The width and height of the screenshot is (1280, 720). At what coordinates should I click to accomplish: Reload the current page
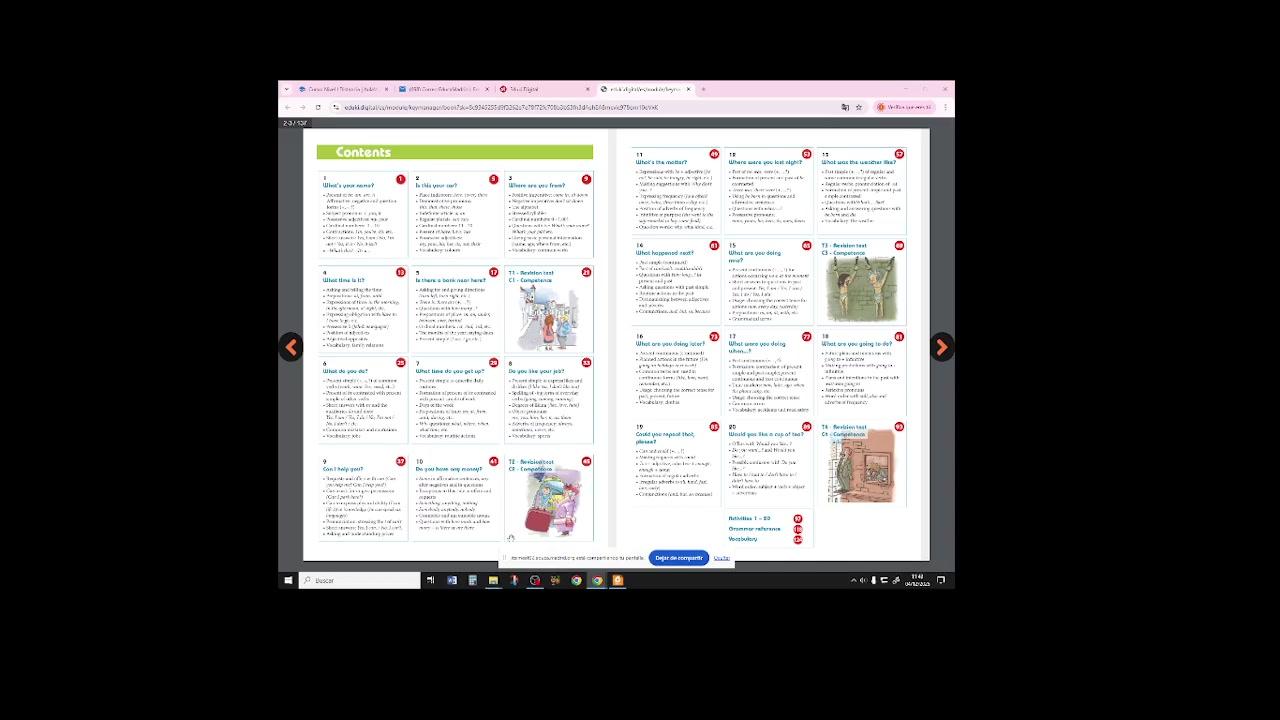point(318,107)
